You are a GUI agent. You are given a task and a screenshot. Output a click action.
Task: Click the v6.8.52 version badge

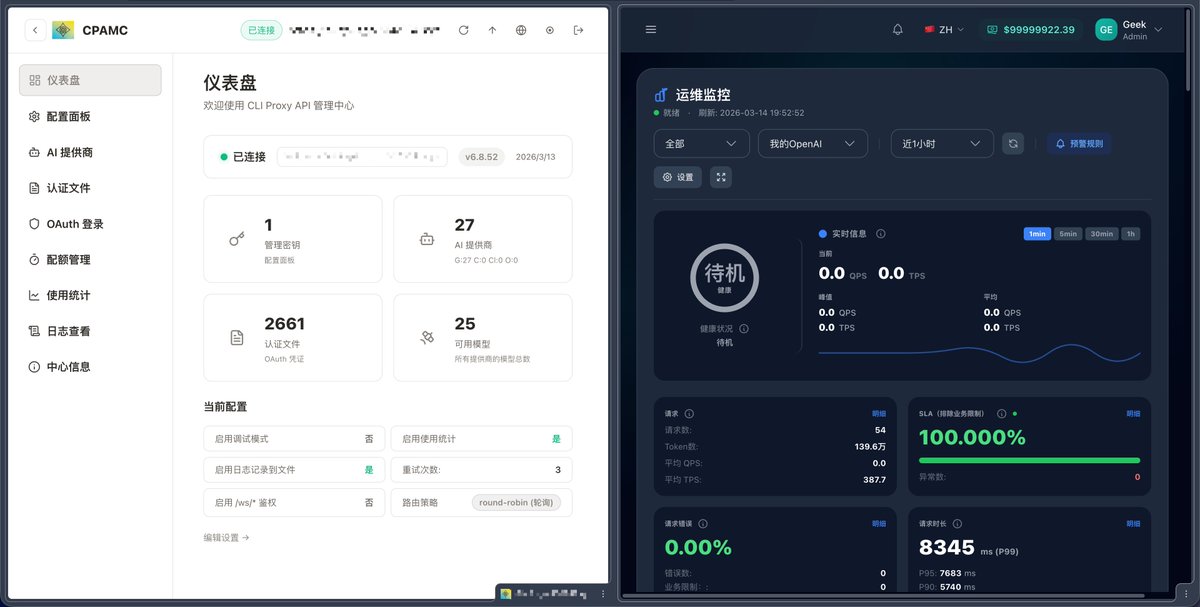(x=482, y=157)
